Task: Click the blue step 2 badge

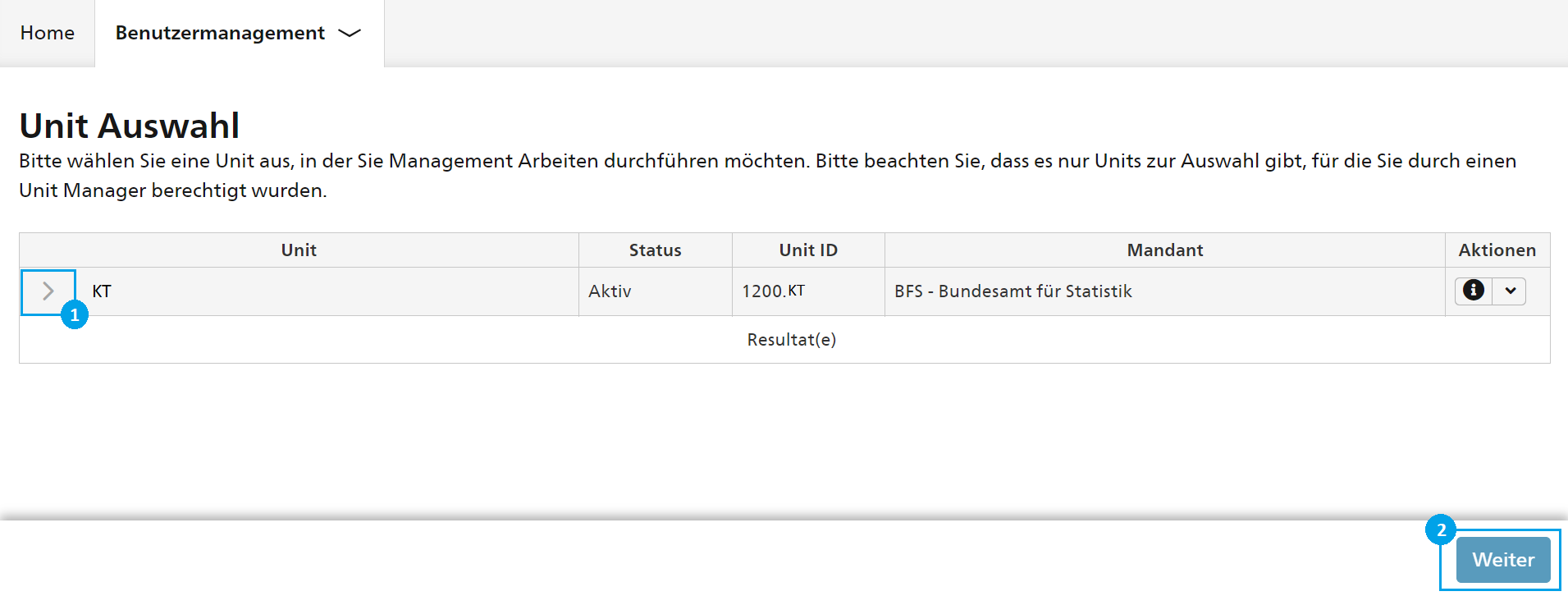Action: [x=1441, y=530]
